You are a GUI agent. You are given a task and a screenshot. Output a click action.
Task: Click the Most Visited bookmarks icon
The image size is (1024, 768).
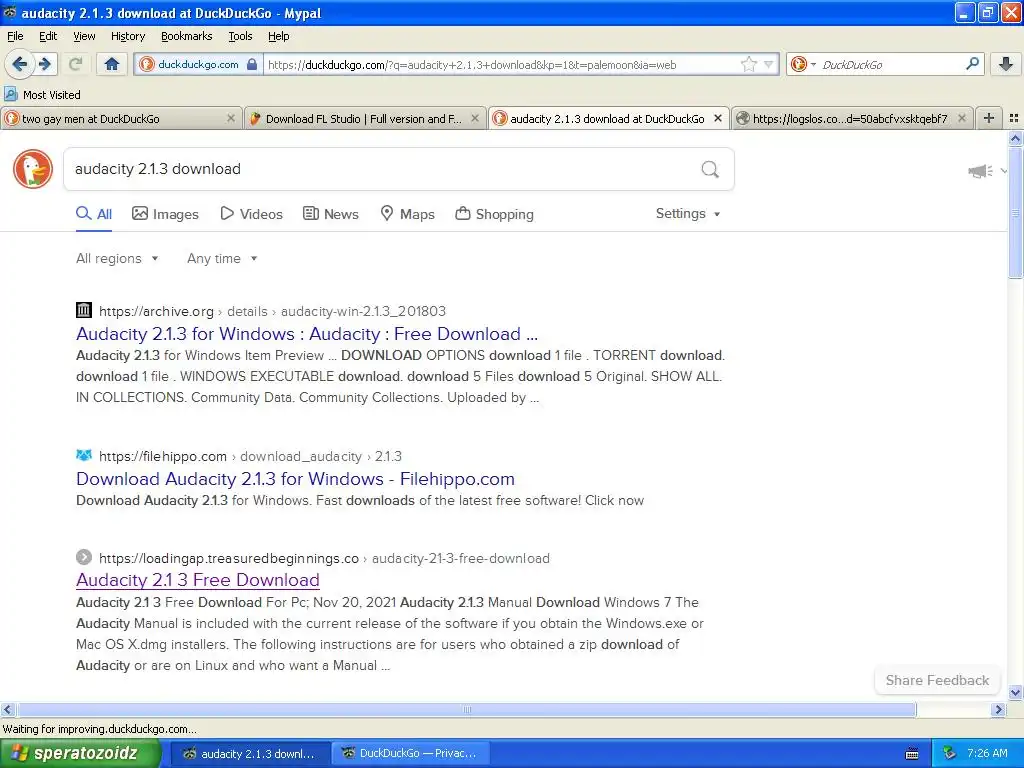tap(10, 95)
